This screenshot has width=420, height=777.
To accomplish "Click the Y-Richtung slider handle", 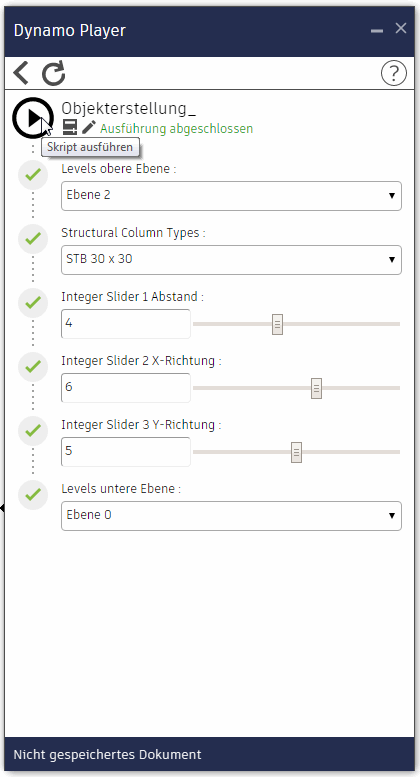I will [296, 452].
